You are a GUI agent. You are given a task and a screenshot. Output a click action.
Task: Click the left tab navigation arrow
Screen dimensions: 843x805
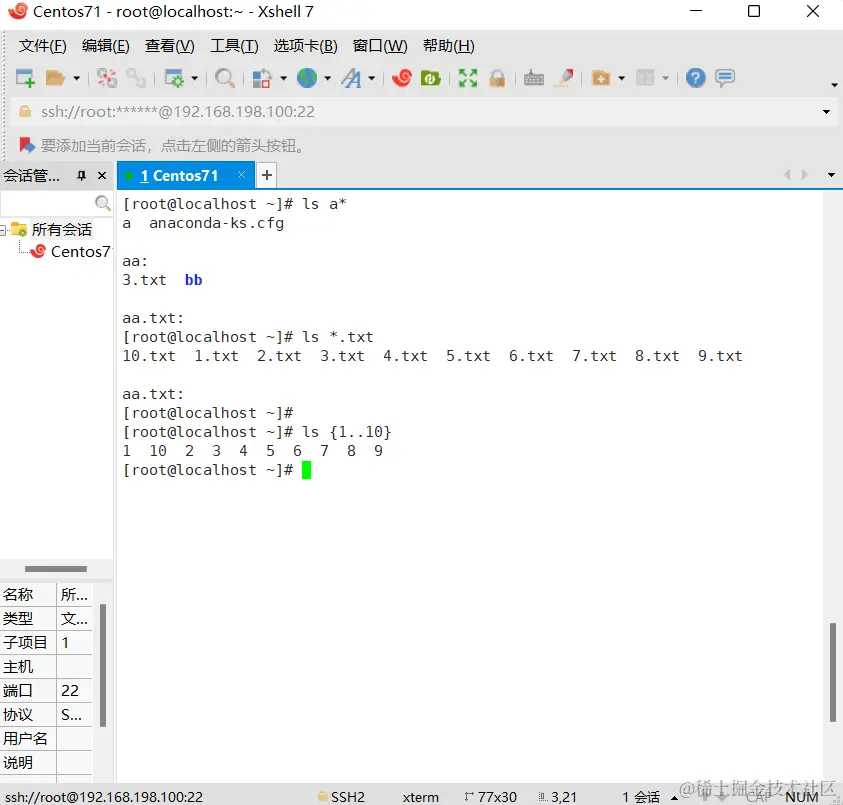click(x=788, y=175)
